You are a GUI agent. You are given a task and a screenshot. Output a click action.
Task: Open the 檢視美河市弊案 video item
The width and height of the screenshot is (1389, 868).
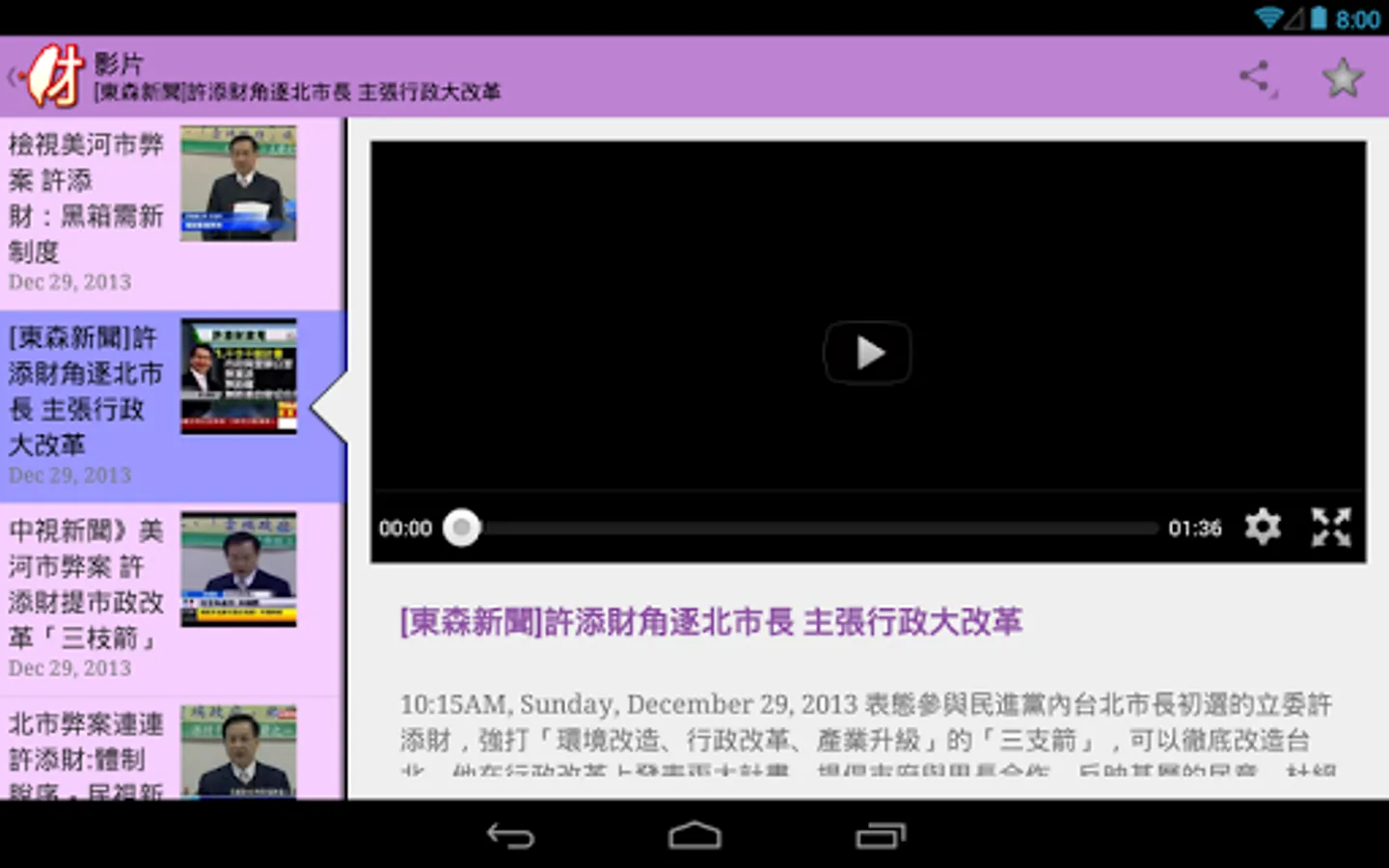coord(172,214)
